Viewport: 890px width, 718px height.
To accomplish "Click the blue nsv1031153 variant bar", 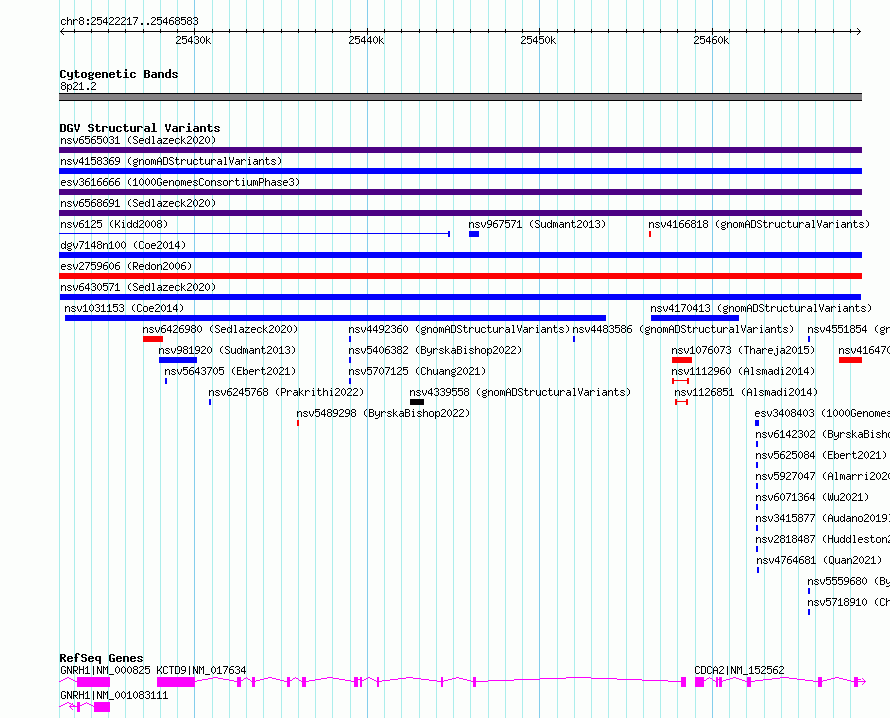I will tap(335, 318).
